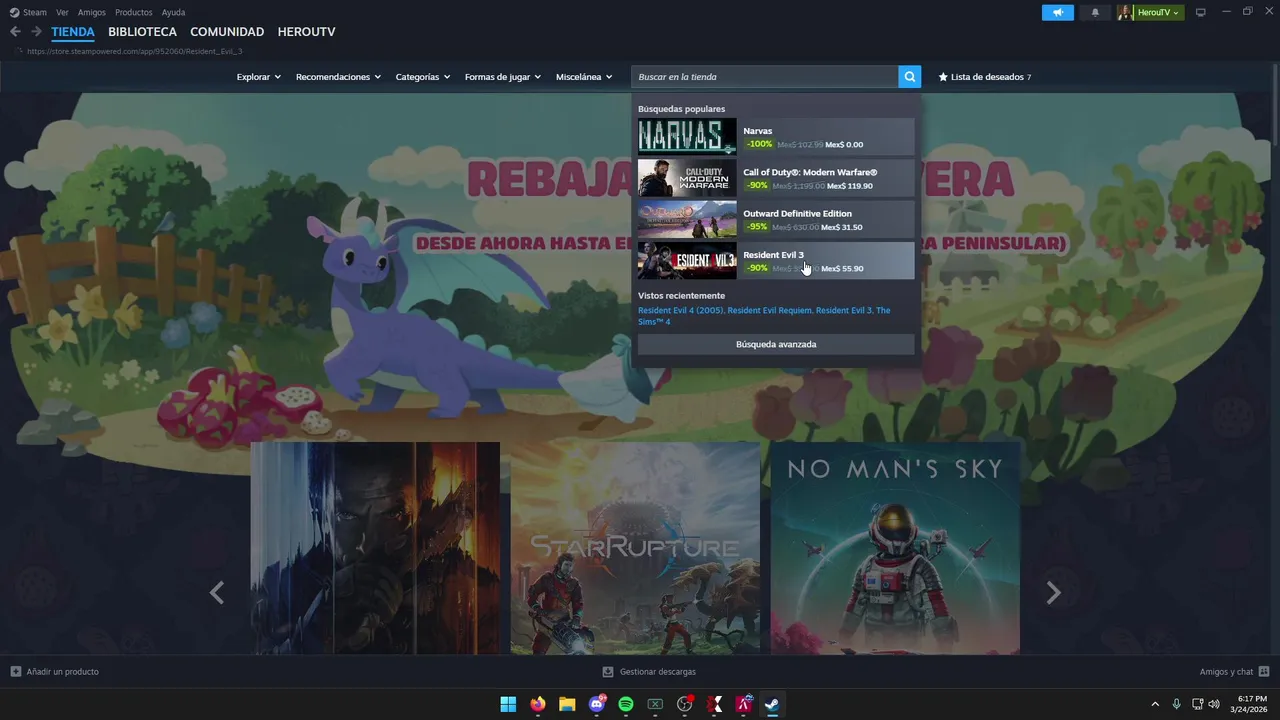Click The Sims 4 recent link
The height and width of the screenshot is (720, 1280).
(654, 322)
